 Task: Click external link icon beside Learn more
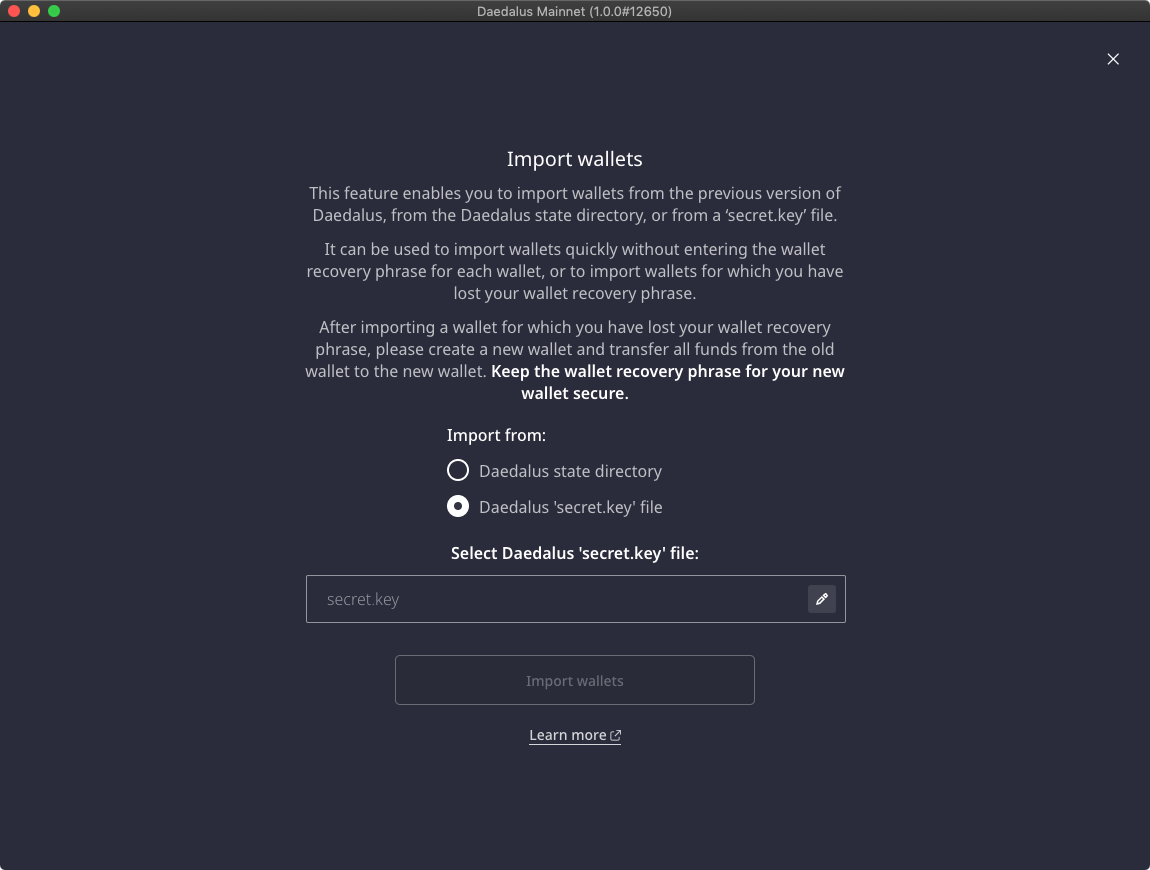tap(615, 735)
